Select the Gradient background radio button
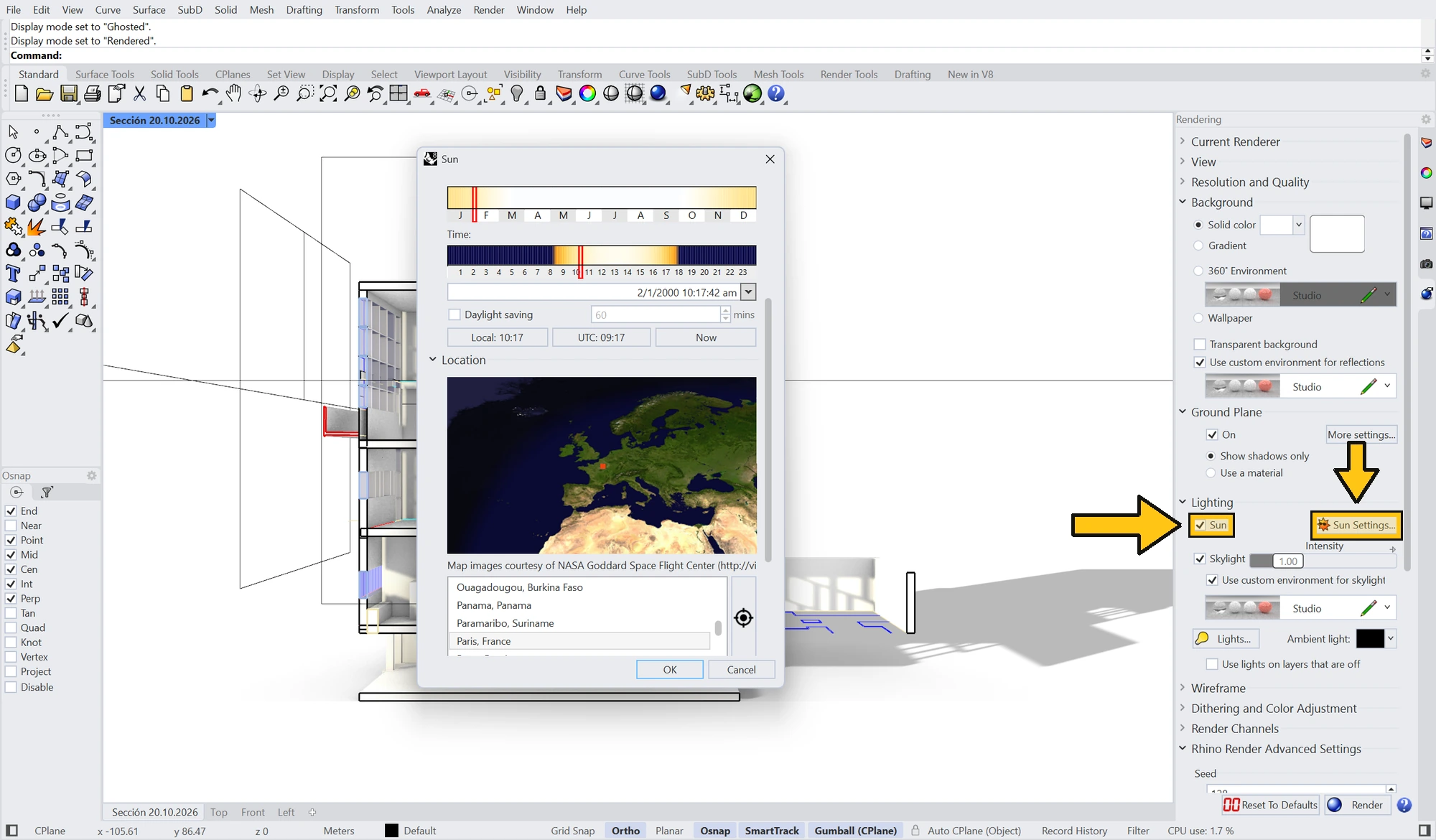Image resolution: width=1436 pixels, height=840 pixels. point(1198,246)
